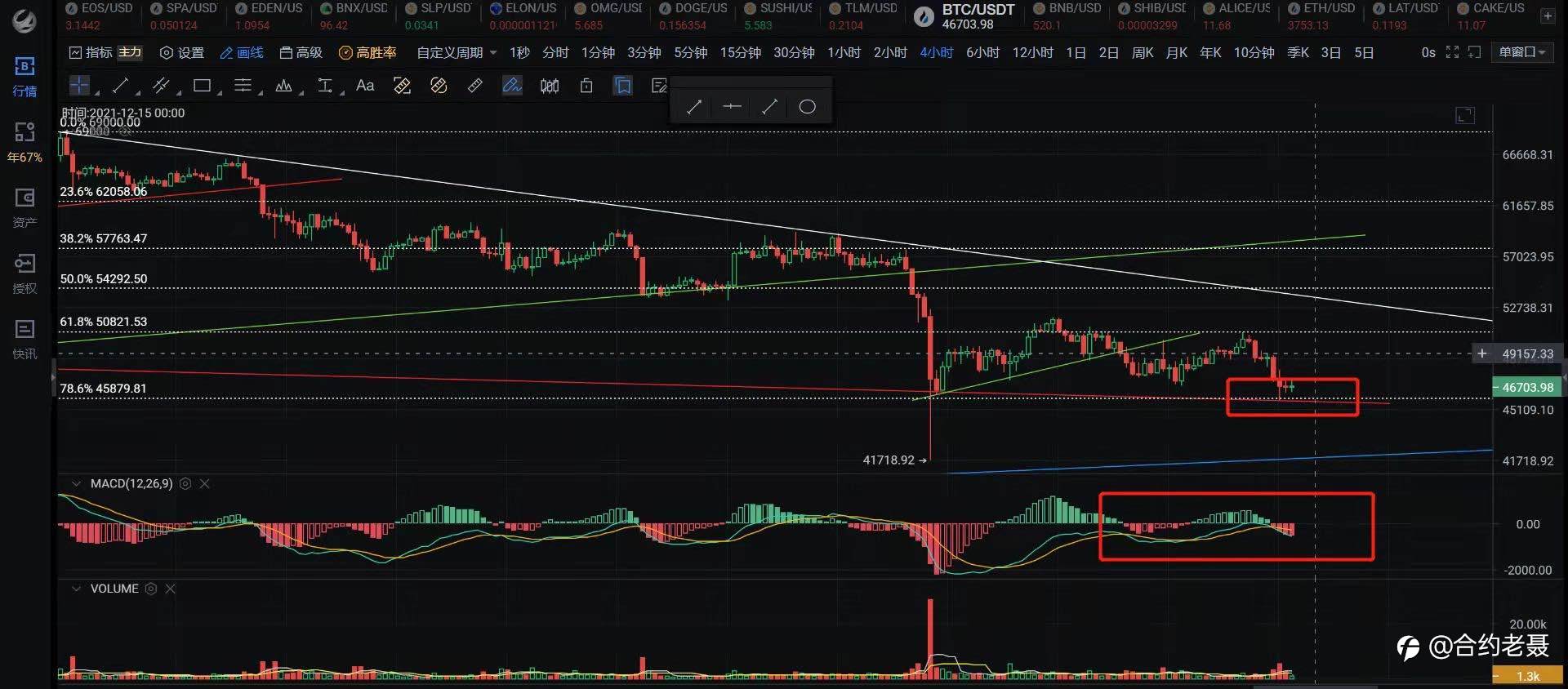Screen dimensions: 1568x689
Task: Select the rectangle shape tool
Action: tap(202, 85)
